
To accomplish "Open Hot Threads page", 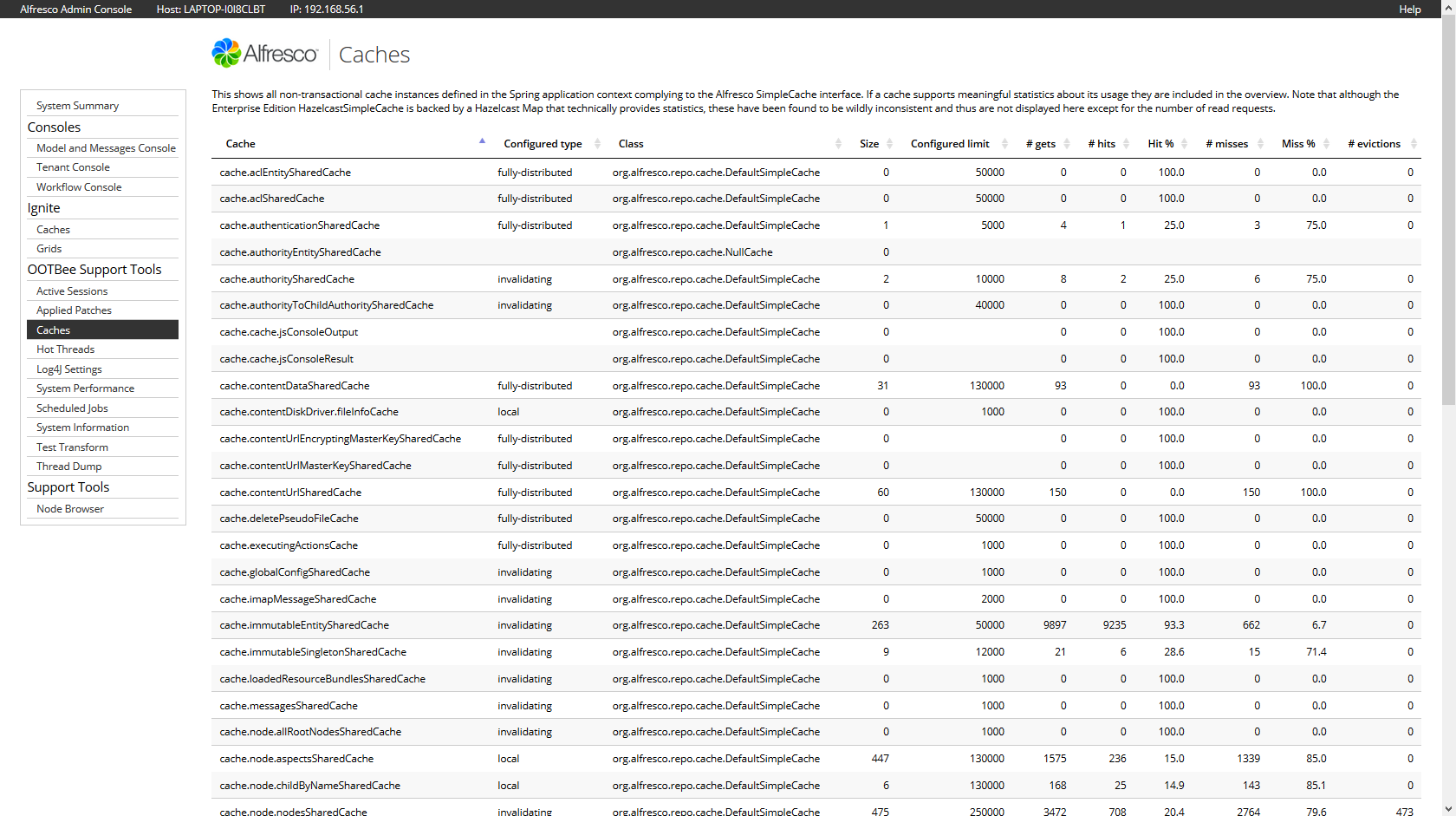I will pos(65,349).
